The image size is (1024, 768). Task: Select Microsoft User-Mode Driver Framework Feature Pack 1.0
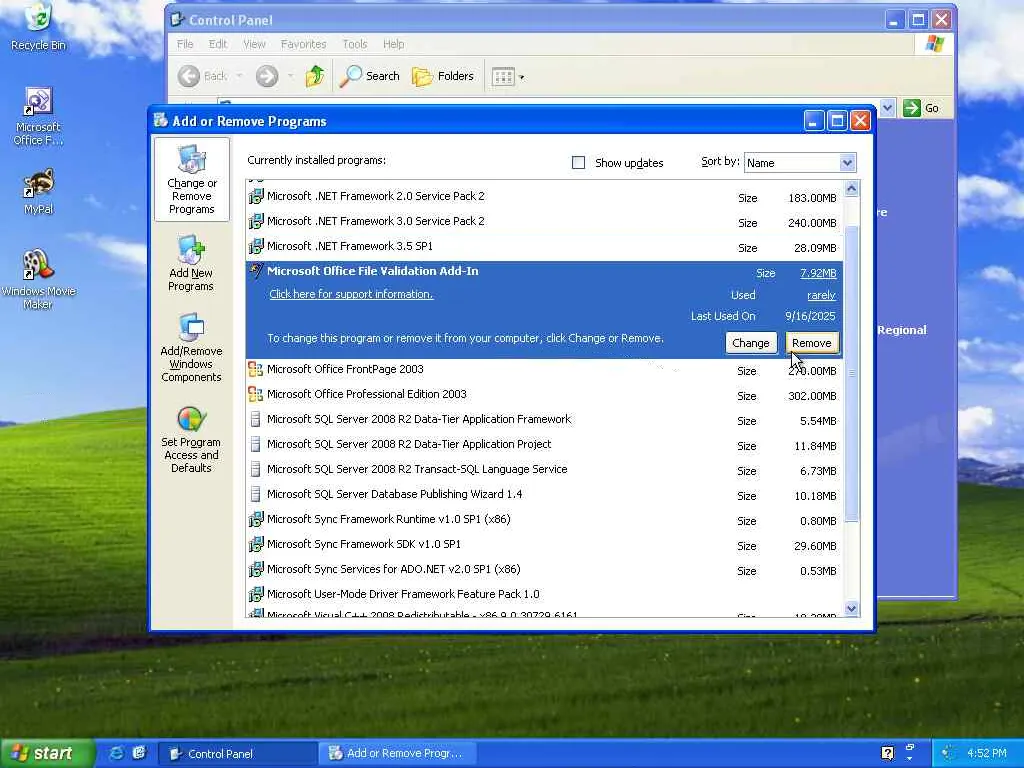click(544, 594)
